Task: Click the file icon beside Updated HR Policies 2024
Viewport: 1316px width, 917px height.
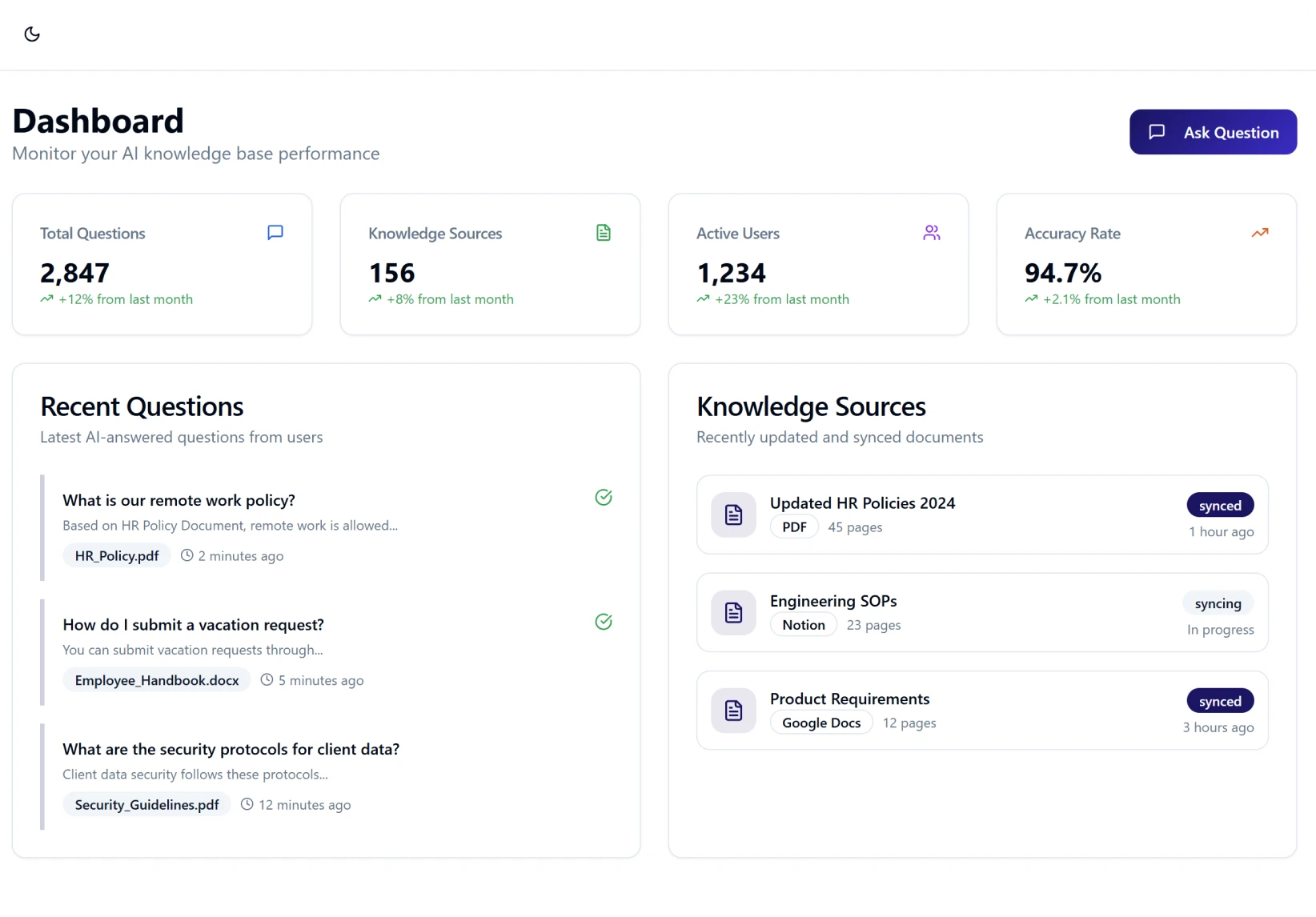Action: [732, 515]
